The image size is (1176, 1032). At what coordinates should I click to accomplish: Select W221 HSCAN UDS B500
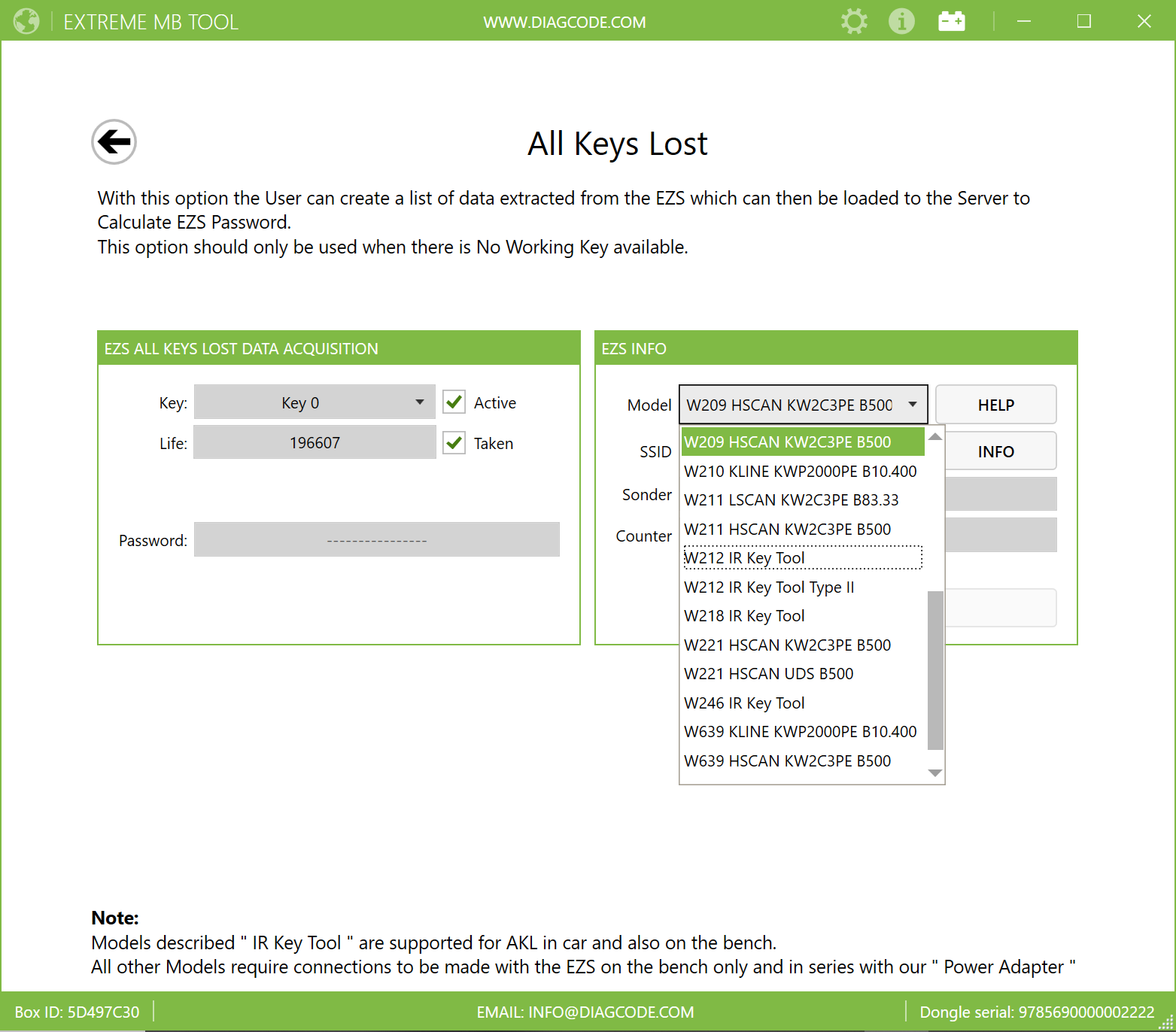click(x=803, y=673)
